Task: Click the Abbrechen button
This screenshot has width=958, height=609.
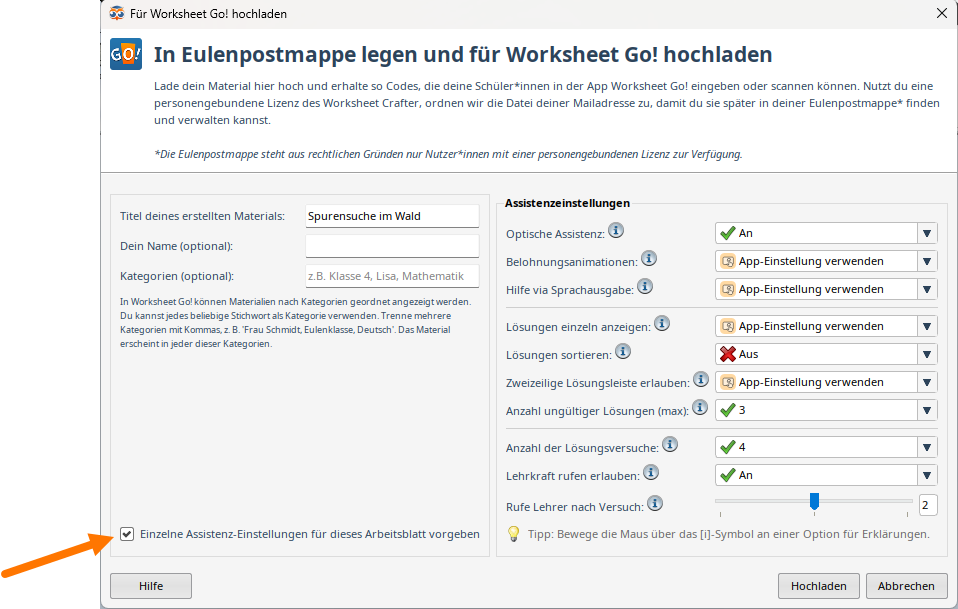Action: (x=907, y=586)
